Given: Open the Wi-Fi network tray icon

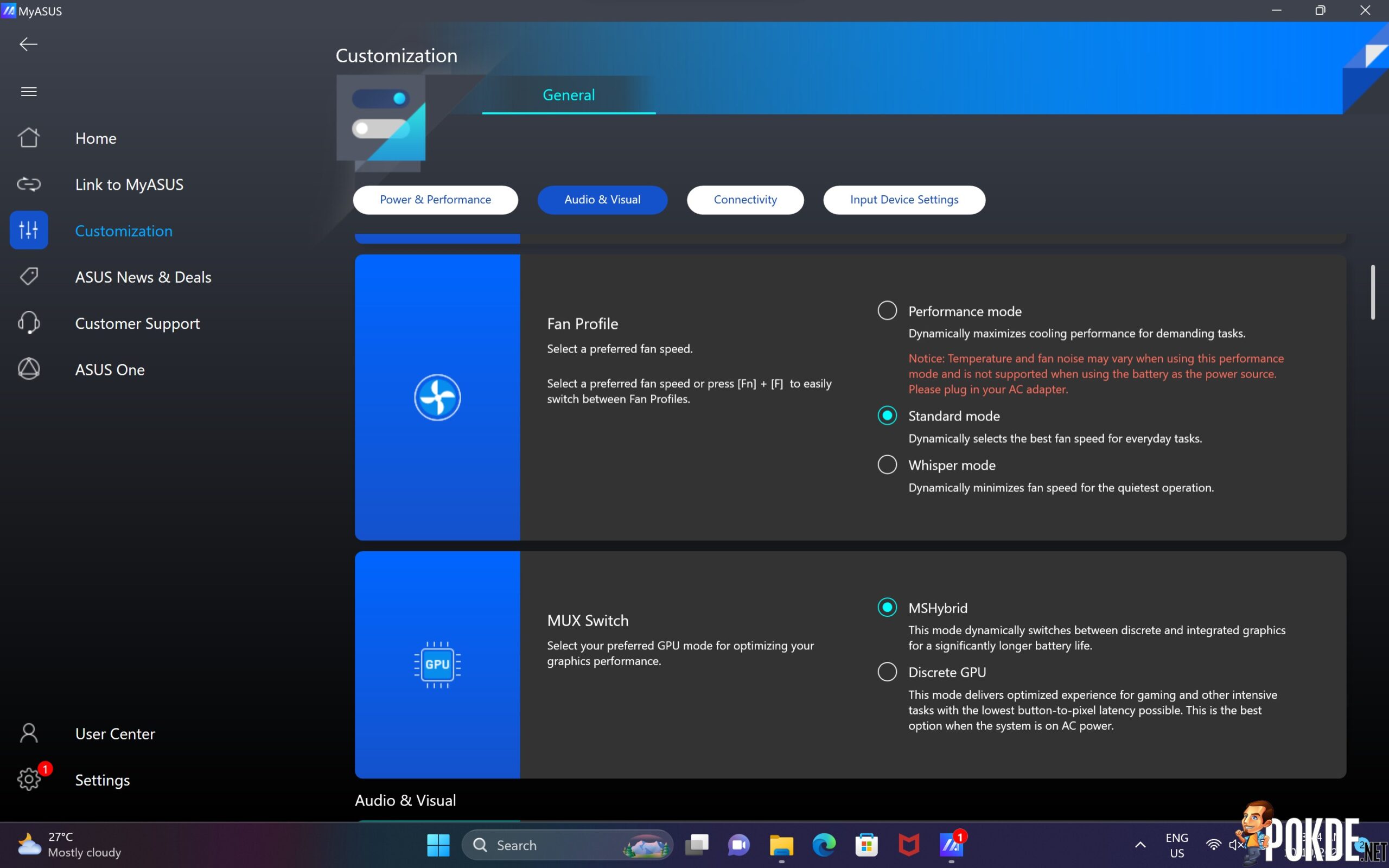Looking at the screenshot, I should (1213, 845).
